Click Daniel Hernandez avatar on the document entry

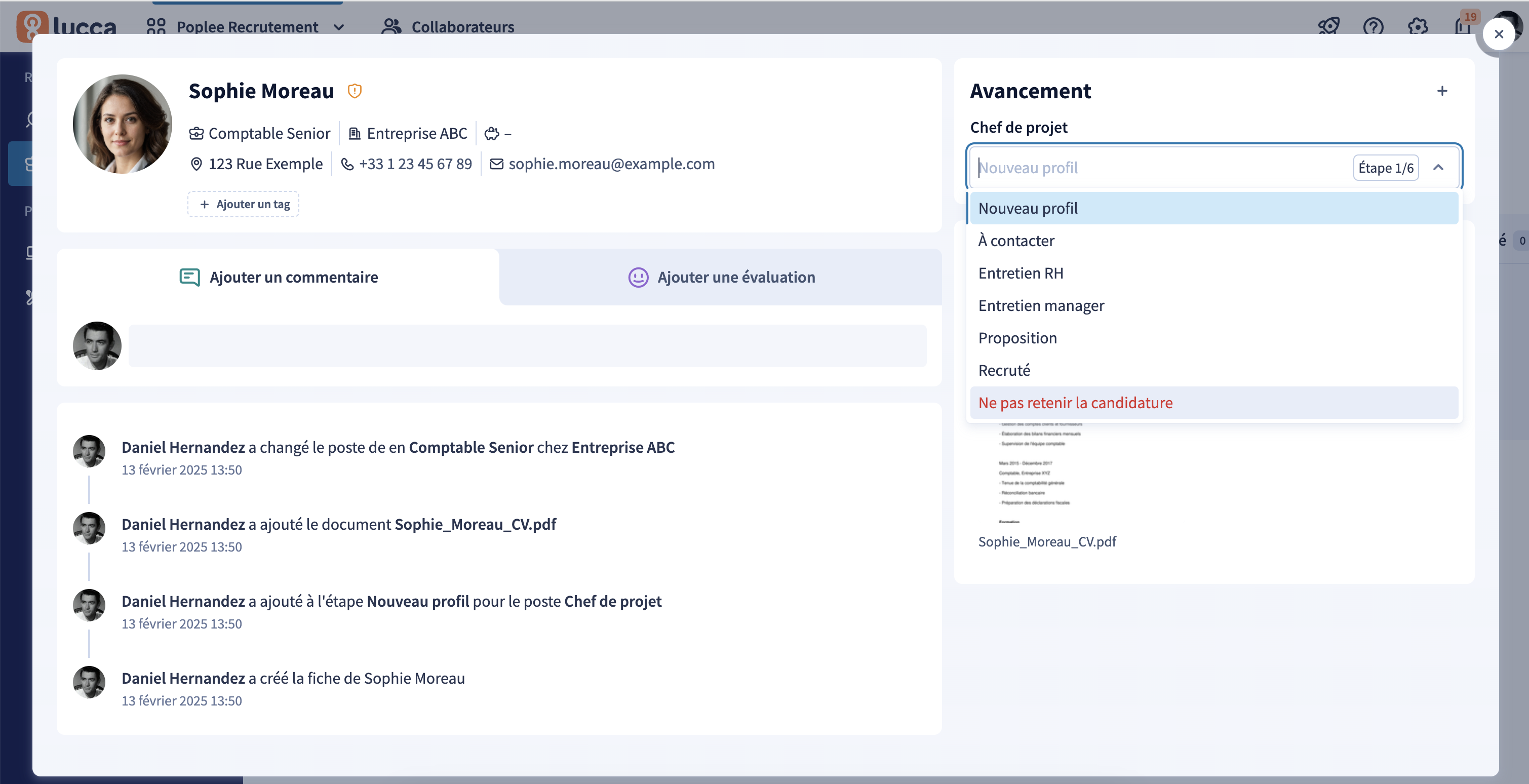pos(89,528)
